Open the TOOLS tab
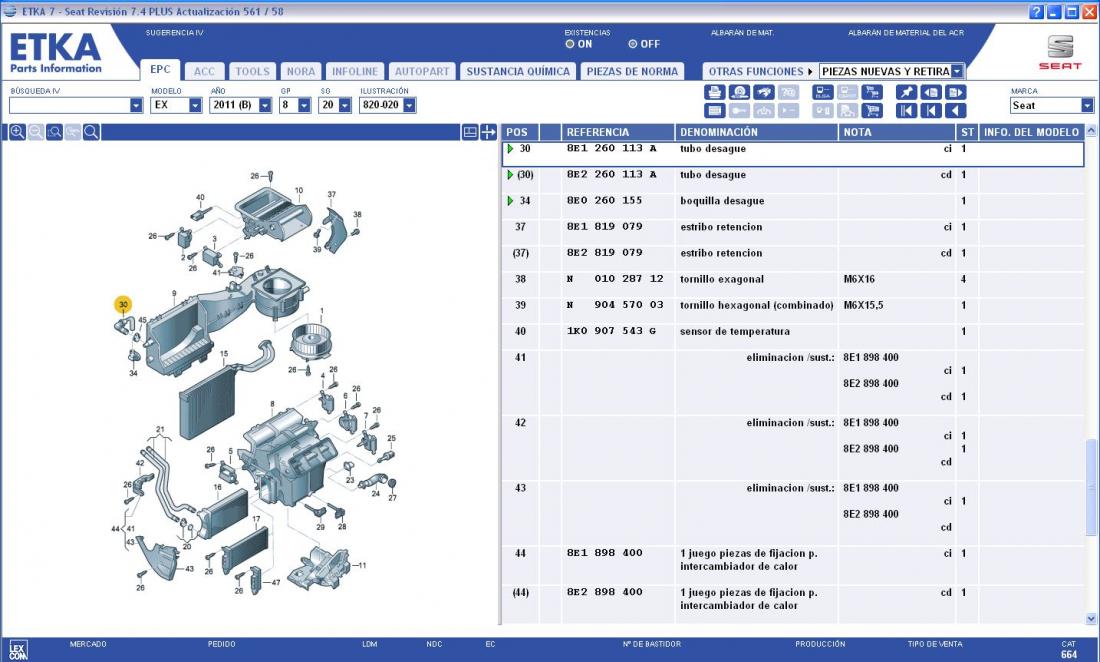This screenshot has height=662, width=1100. pyautogui.click(x=252, y=72)
